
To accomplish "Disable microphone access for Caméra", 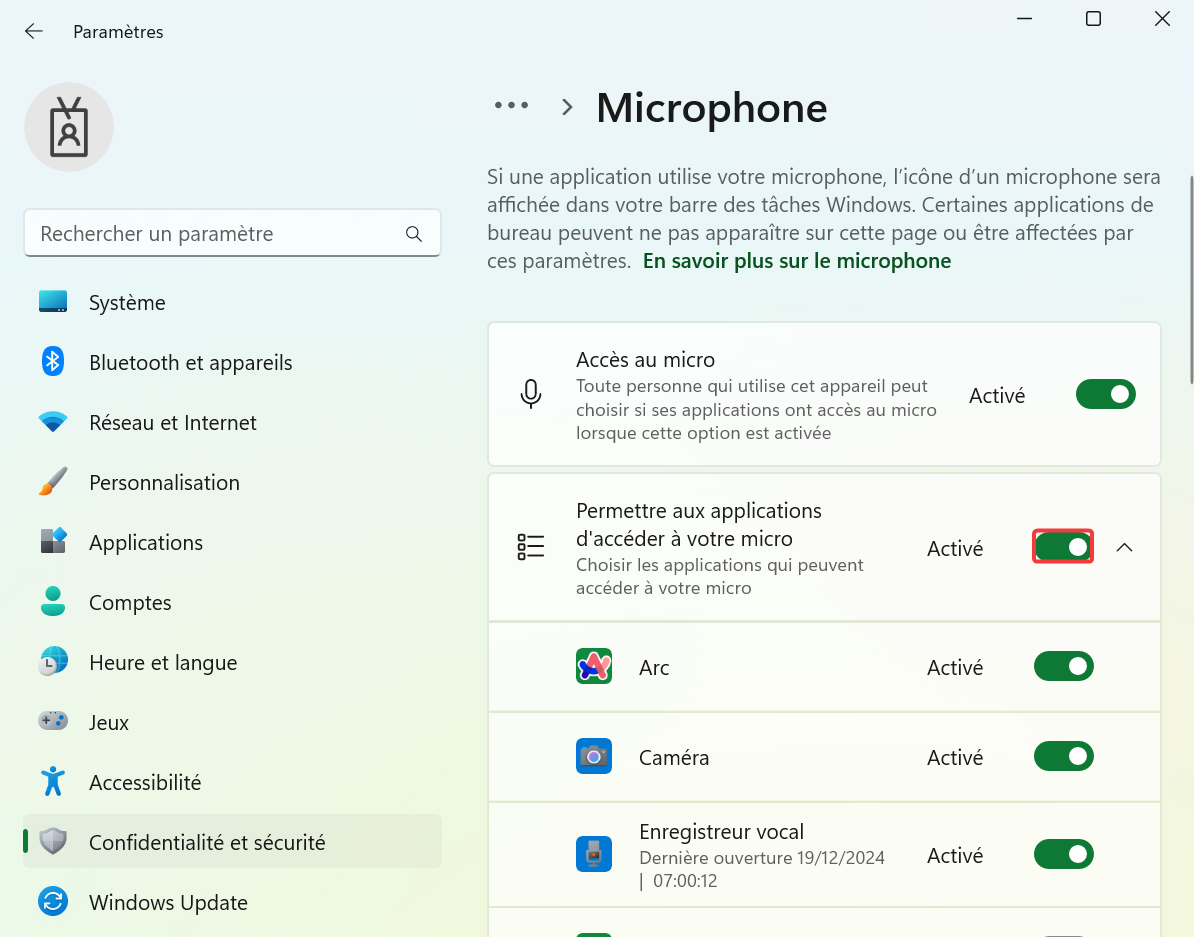I will 1063,756.
